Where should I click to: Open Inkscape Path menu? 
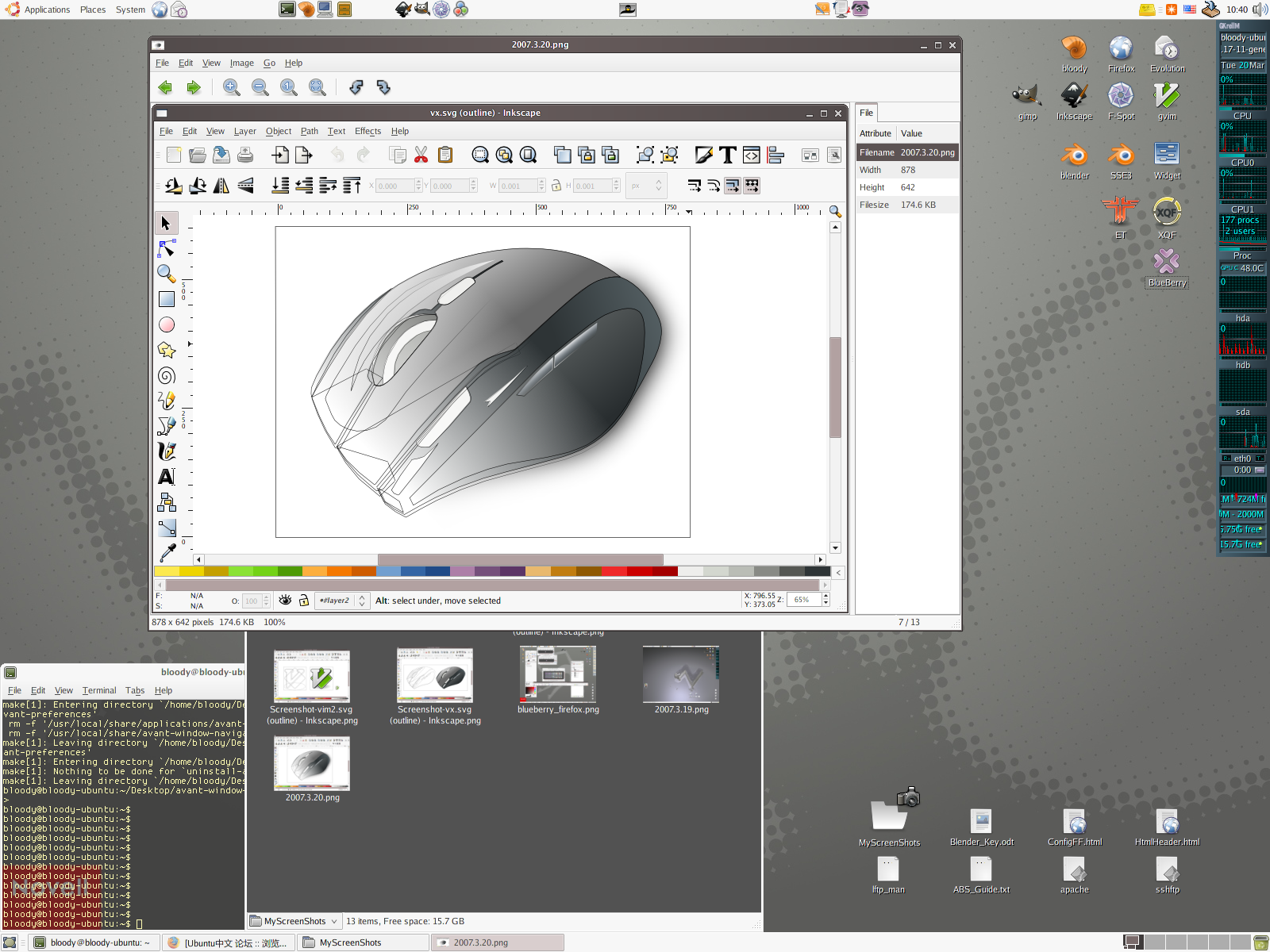[x=310, y=132]
